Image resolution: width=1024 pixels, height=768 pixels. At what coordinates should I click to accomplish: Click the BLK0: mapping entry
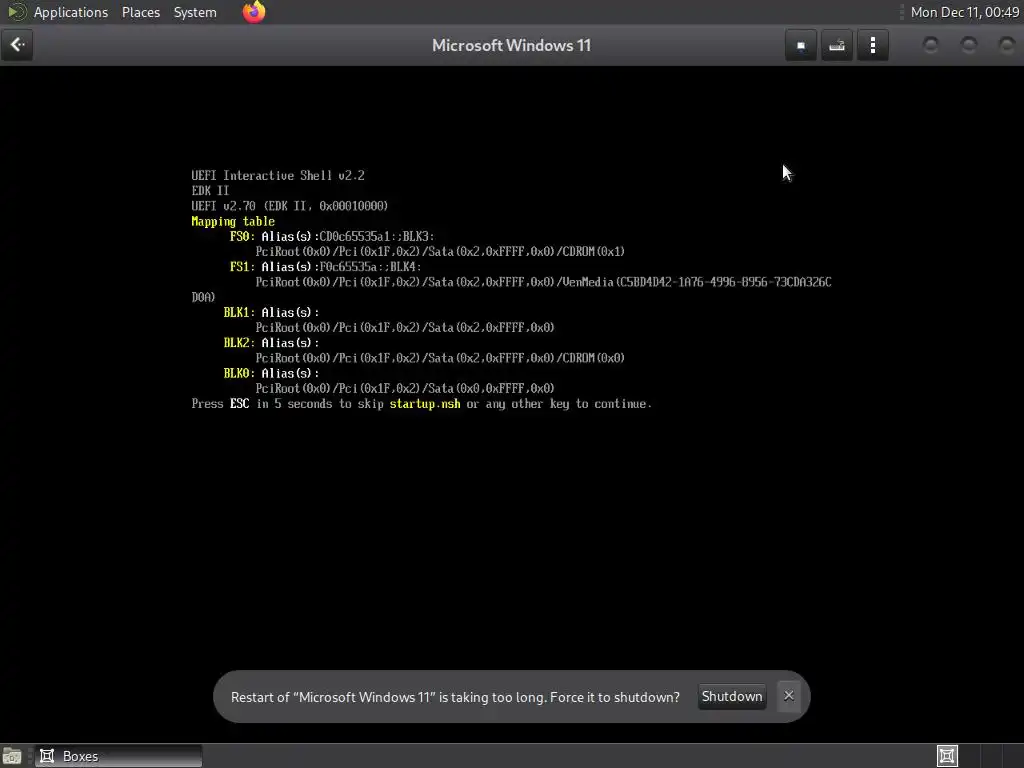tap(238, 373)
